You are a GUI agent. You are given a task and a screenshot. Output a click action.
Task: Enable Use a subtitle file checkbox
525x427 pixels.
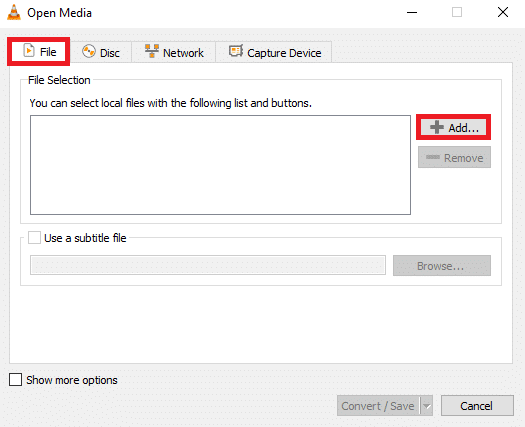34,237
